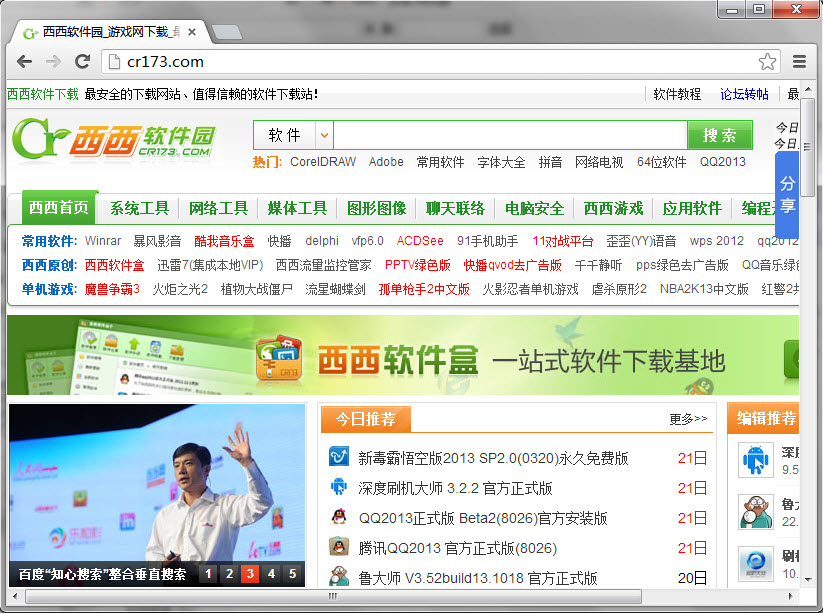The width and height of the screenshot is (823, 613).
Task: Open the 西西首页 nav tab
Action: click(59, 208)
